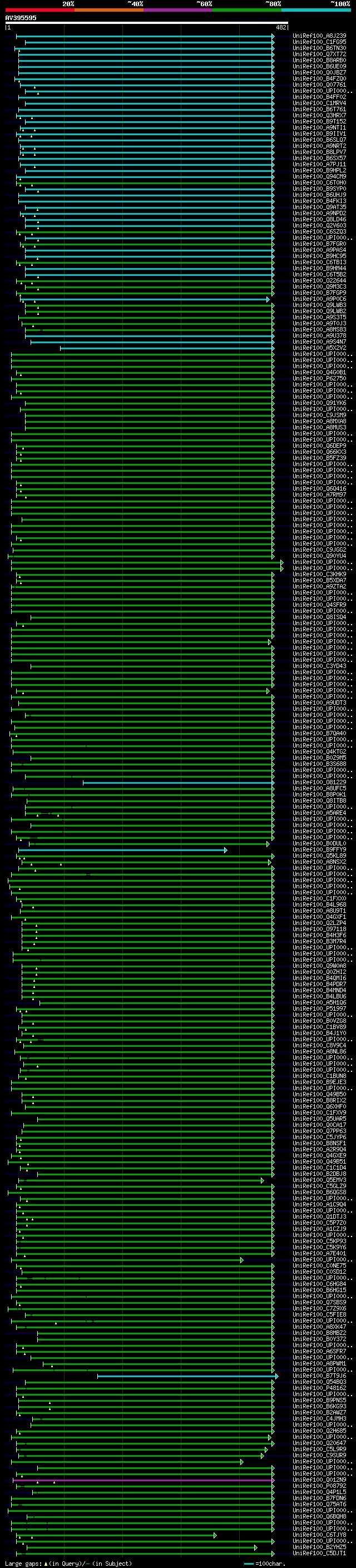Click the UniRef100_B2YHZ5 hit label
The width and height of the screenshot is (356, 1568).
coord(319,1547)
